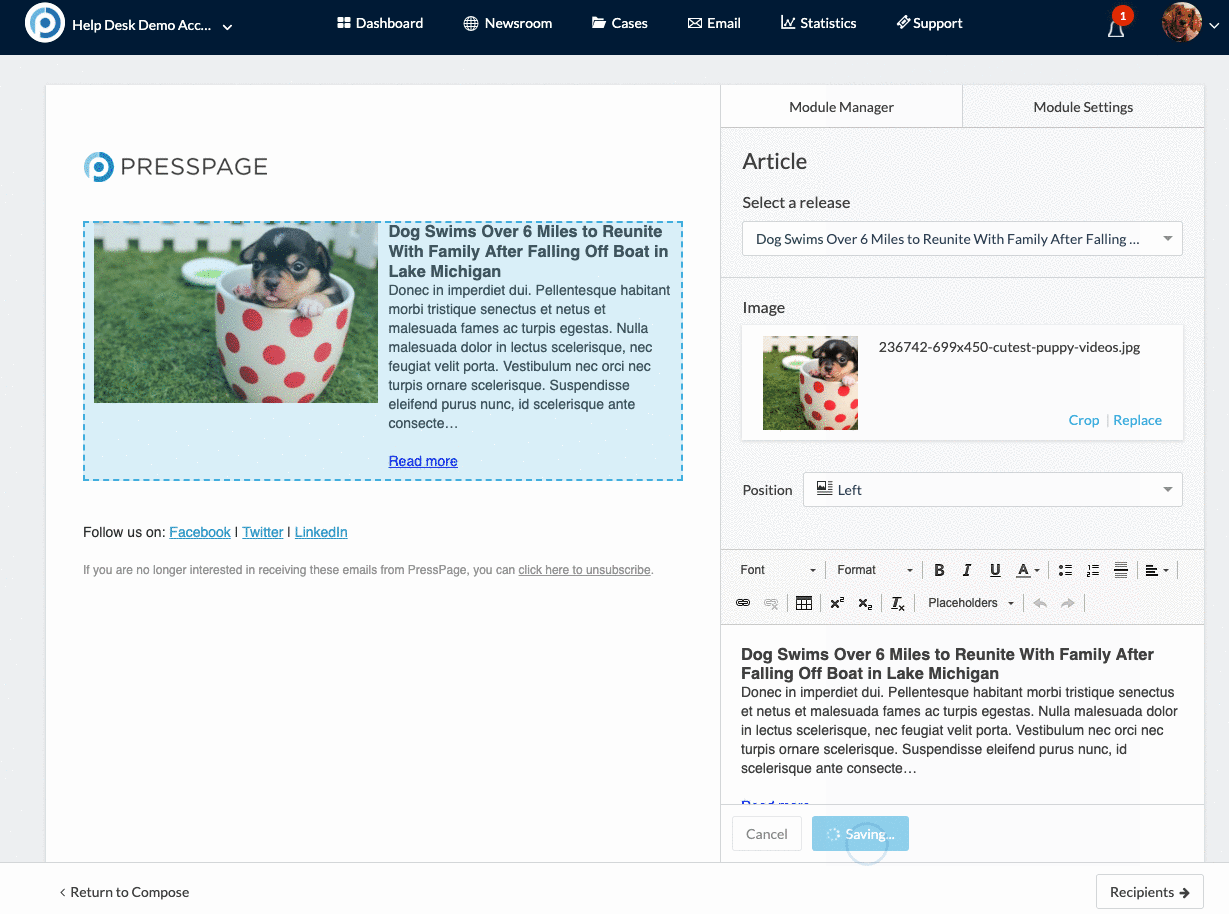The height and width of the screenshot is (914, 1229).
Task: Insert a bulleted list
Action: pyautogui.click(x=1065, y=570)
